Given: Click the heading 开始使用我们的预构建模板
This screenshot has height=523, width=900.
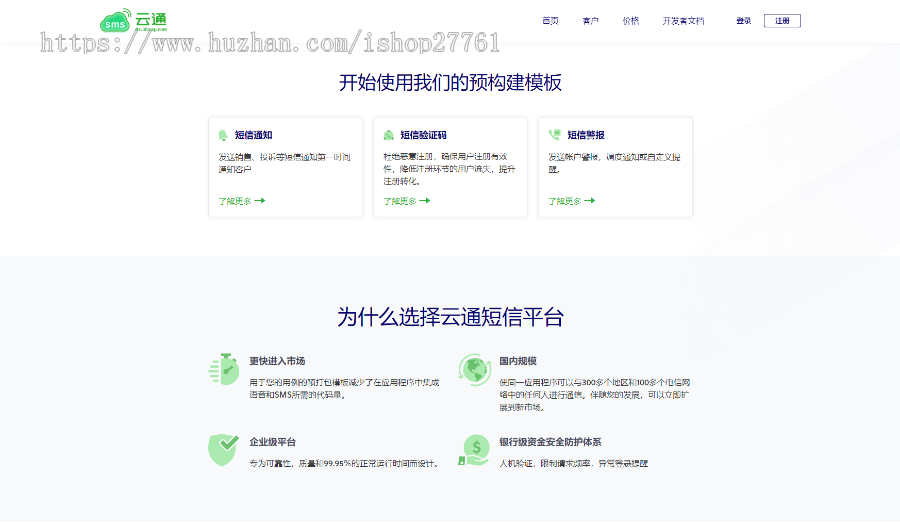Looking at the screenshot, I should [x=450, y=83].
